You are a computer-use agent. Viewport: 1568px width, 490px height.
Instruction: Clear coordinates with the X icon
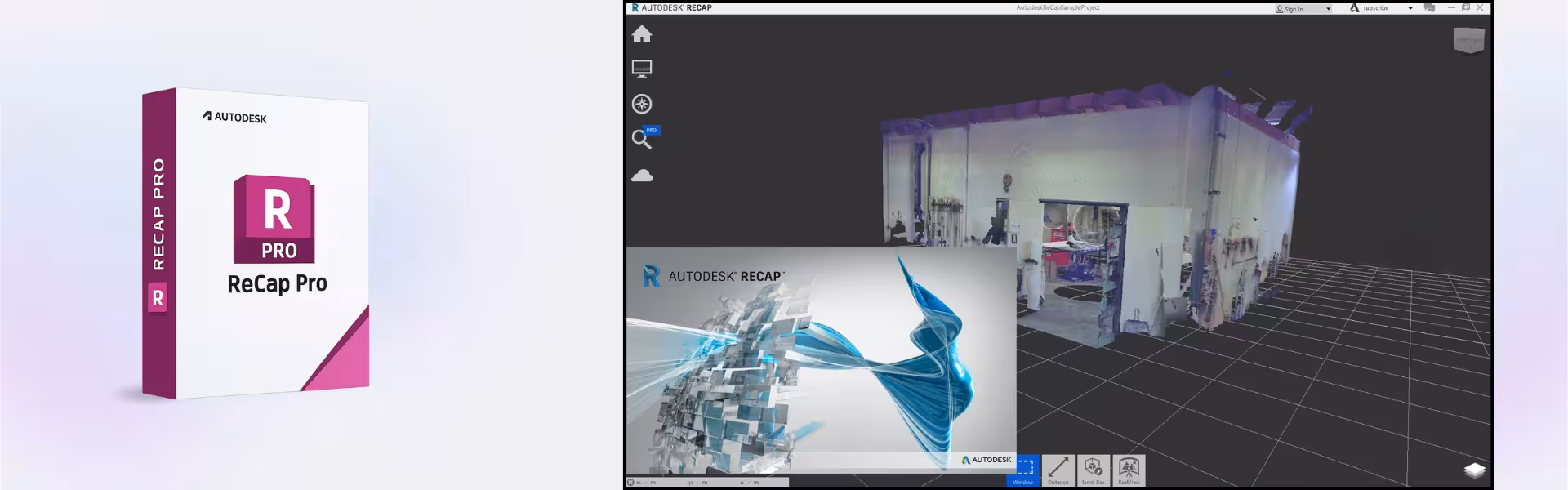click(630, 483)
